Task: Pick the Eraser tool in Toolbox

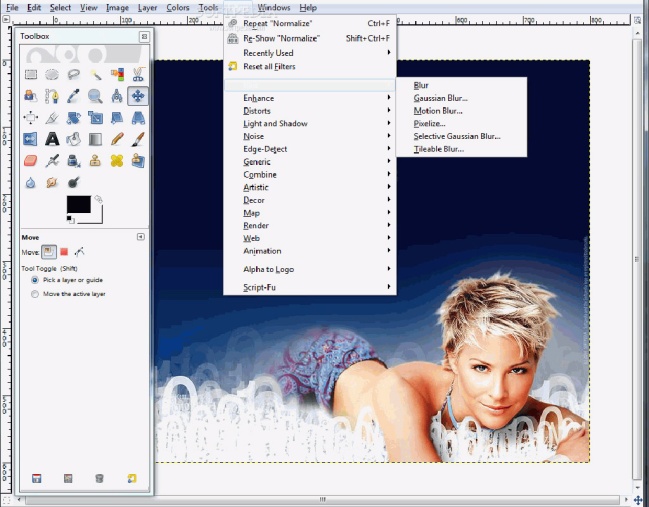Action: pyautogui.click(x=30, y=161)
